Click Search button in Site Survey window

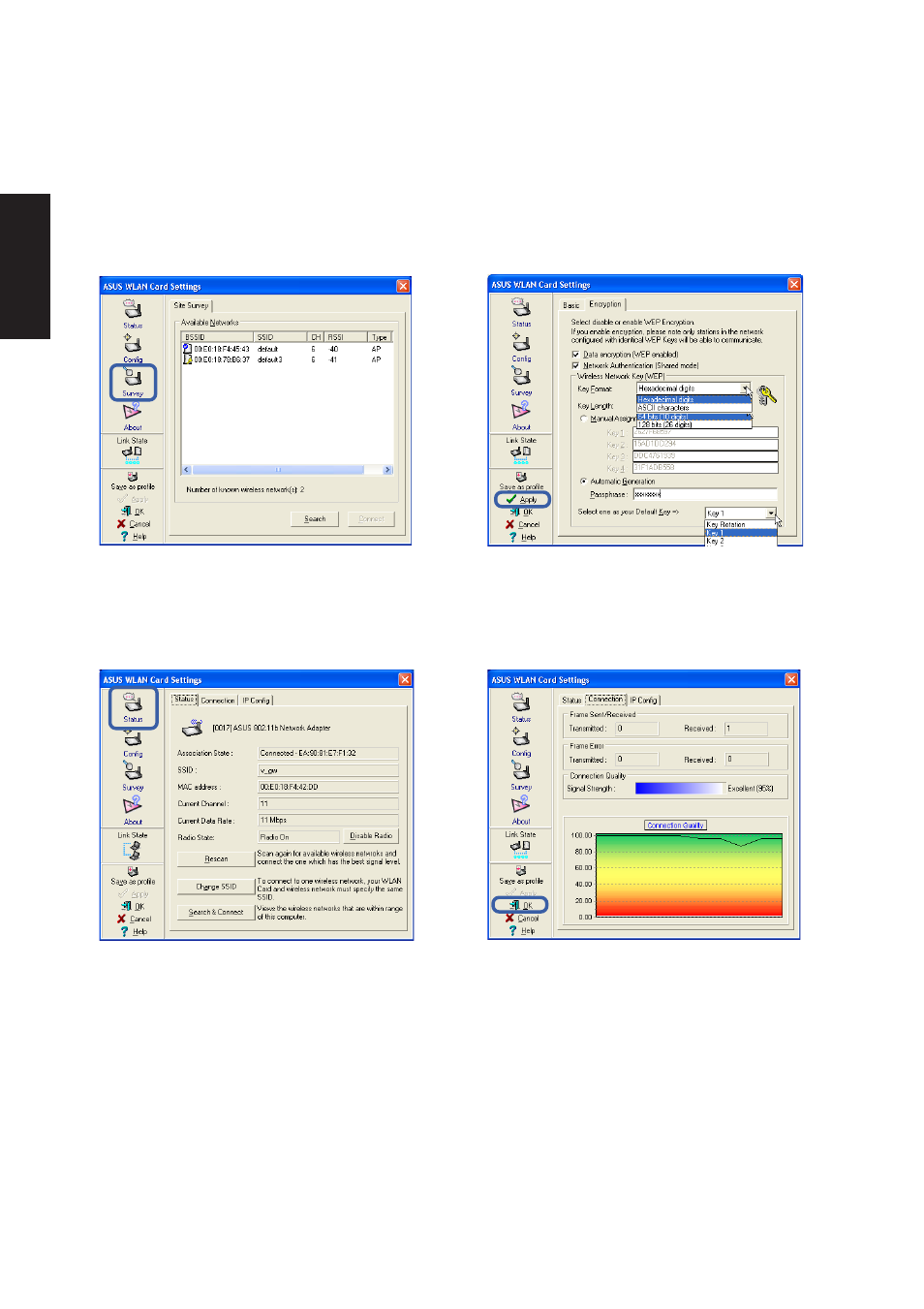tap(315, 519)
